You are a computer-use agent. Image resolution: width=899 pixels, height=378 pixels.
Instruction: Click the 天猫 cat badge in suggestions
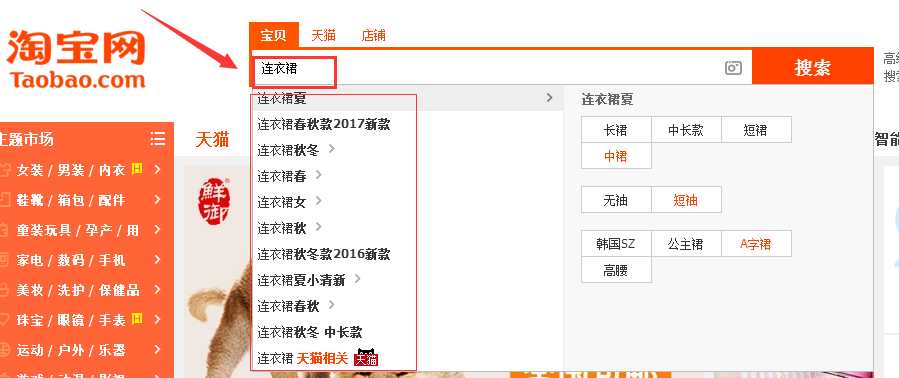tap(367, 358)
